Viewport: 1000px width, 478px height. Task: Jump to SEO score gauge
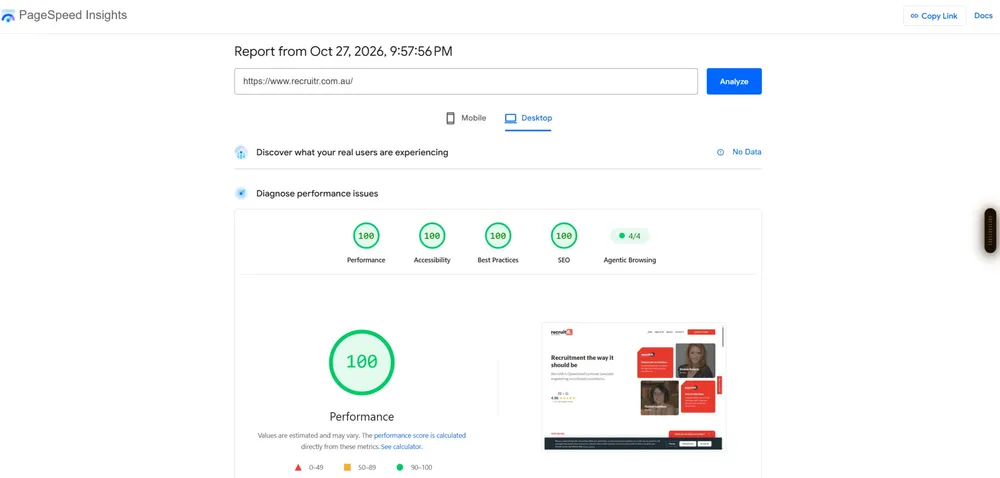click(x=564, y=236)
